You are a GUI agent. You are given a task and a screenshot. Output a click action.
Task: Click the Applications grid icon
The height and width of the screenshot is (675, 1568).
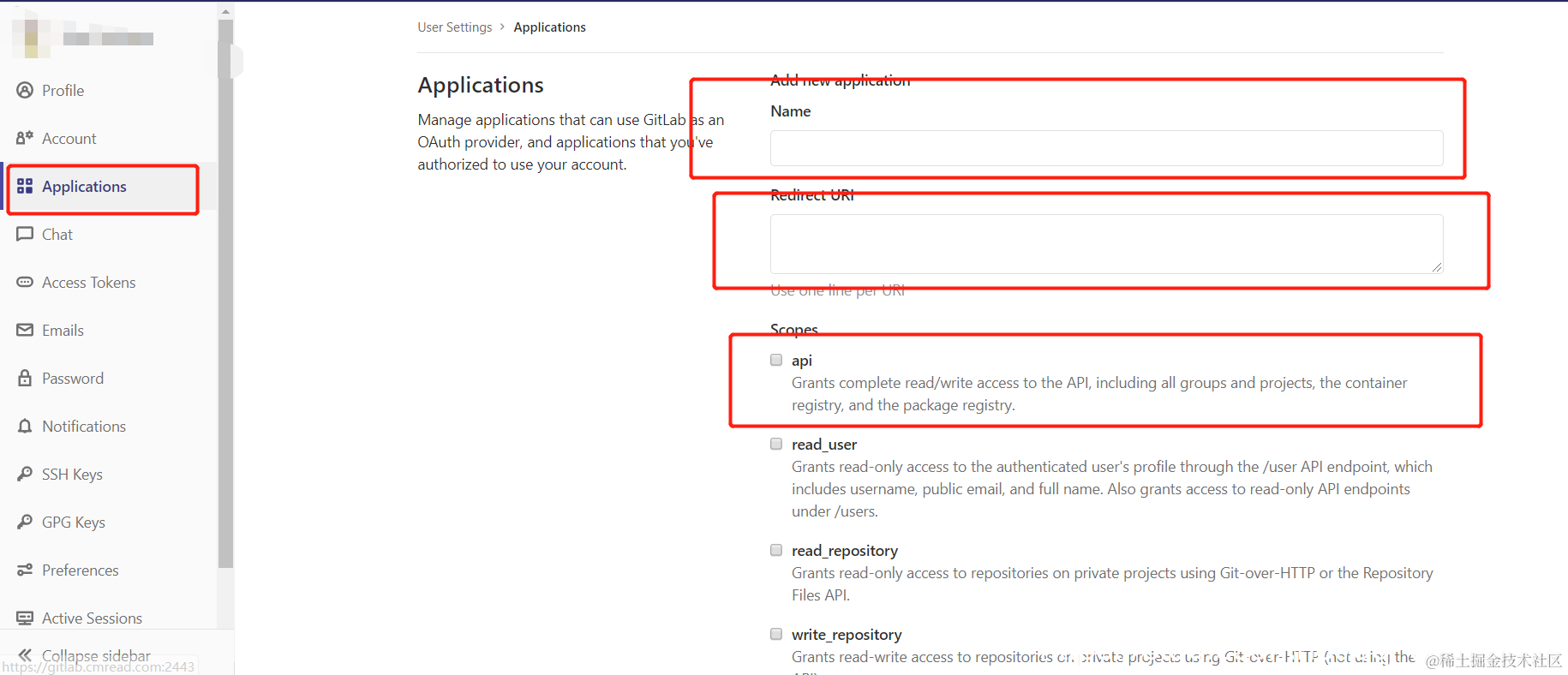tap(25, 186)
